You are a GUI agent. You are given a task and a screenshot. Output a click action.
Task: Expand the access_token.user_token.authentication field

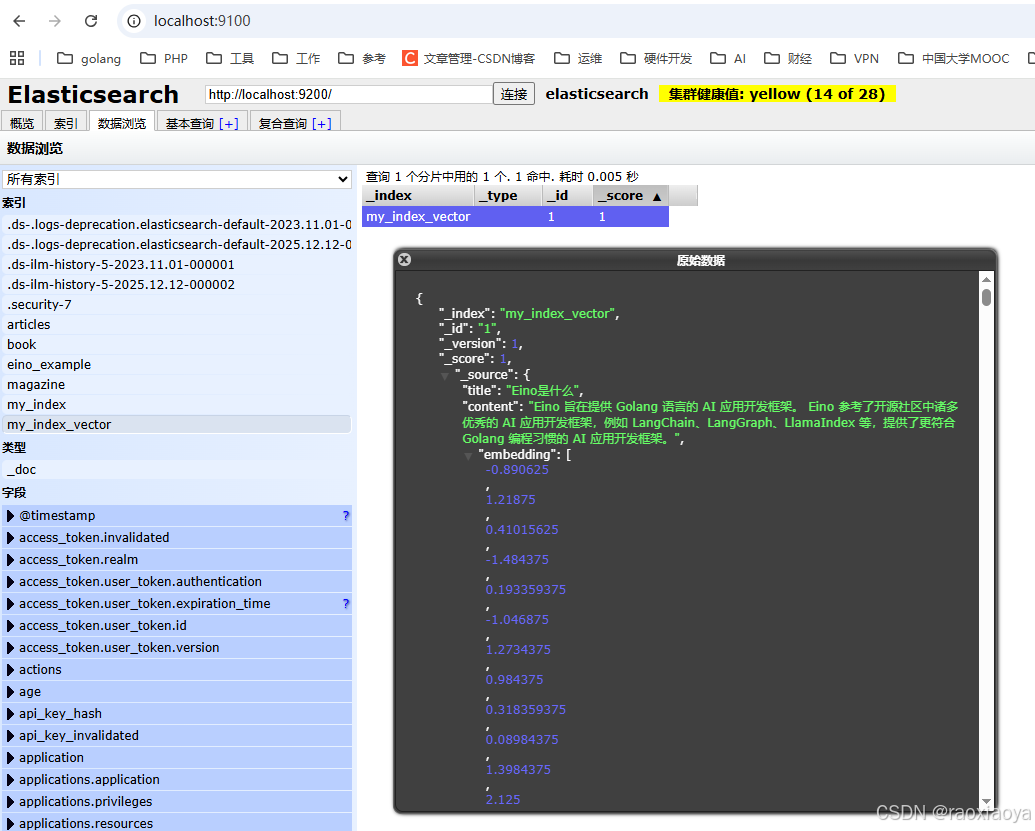pos(11,582)
